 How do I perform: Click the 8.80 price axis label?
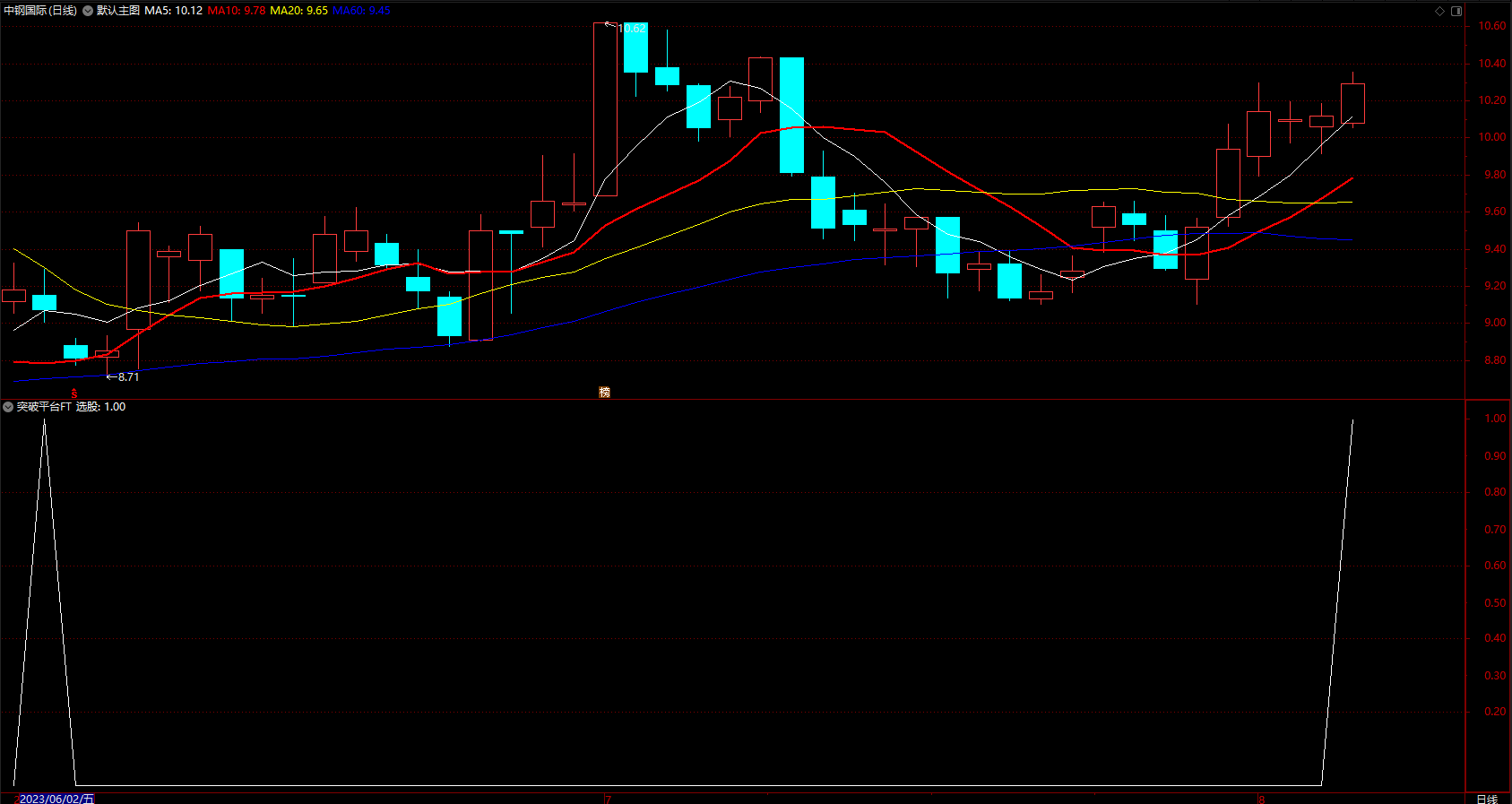coord(1494,360)
